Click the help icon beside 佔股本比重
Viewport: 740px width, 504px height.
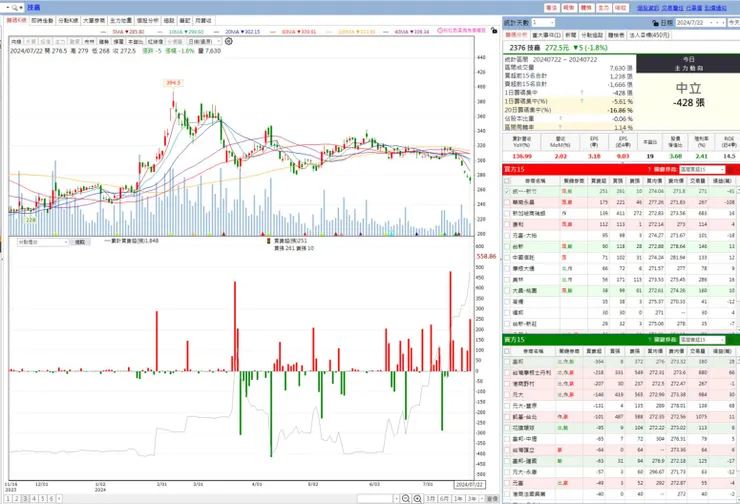point(560,118)
